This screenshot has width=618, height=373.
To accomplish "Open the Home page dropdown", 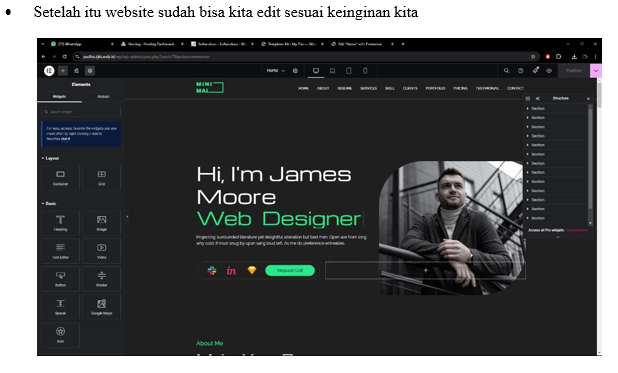I will click(x=275, y=71).
